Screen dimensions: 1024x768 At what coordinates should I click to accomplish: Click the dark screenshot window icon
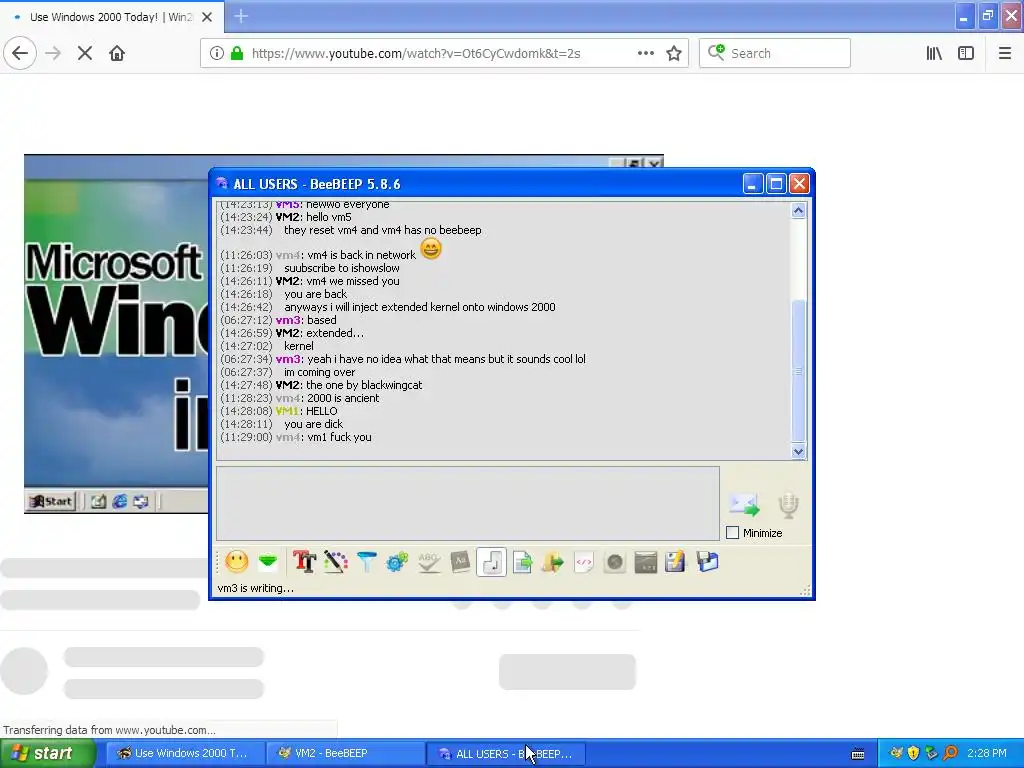click(x=645, y=562)
